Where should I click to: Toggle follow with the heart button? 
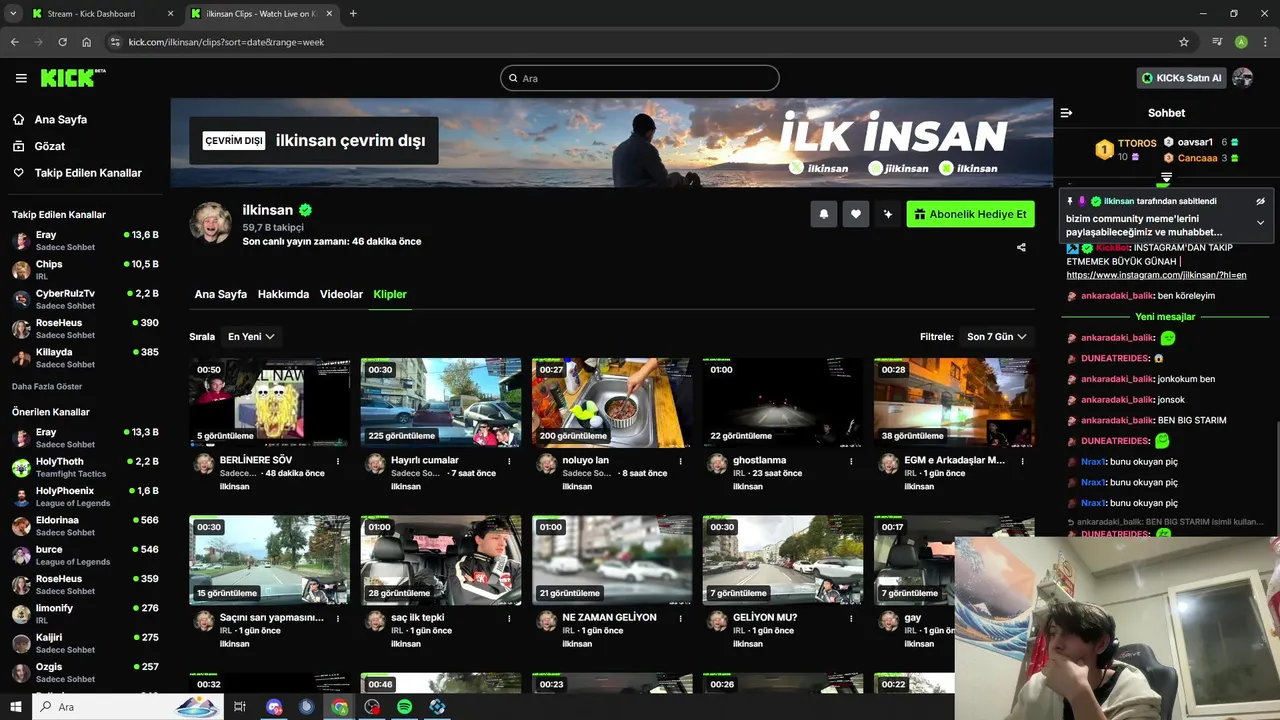point(855,214)
